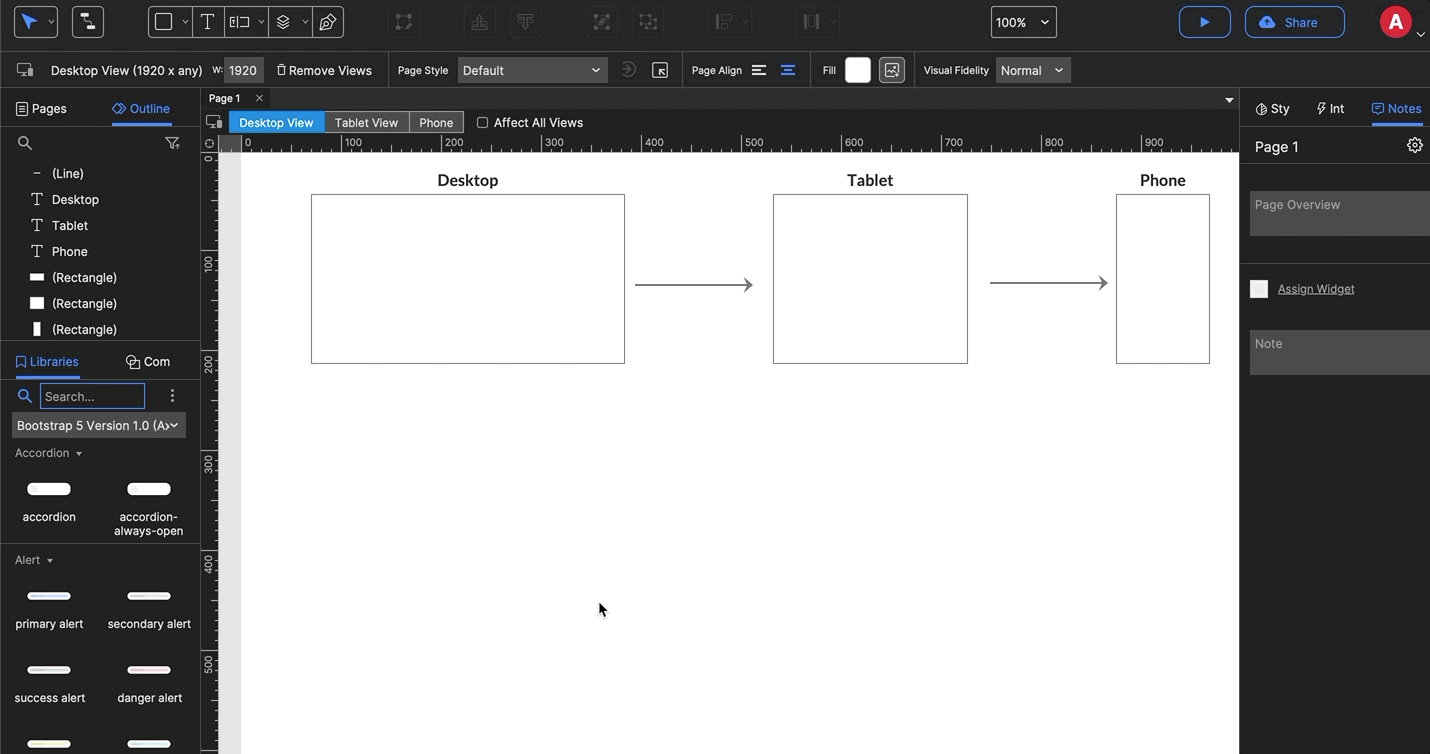
Task: Click the Share button
Action: point(1294,21)
